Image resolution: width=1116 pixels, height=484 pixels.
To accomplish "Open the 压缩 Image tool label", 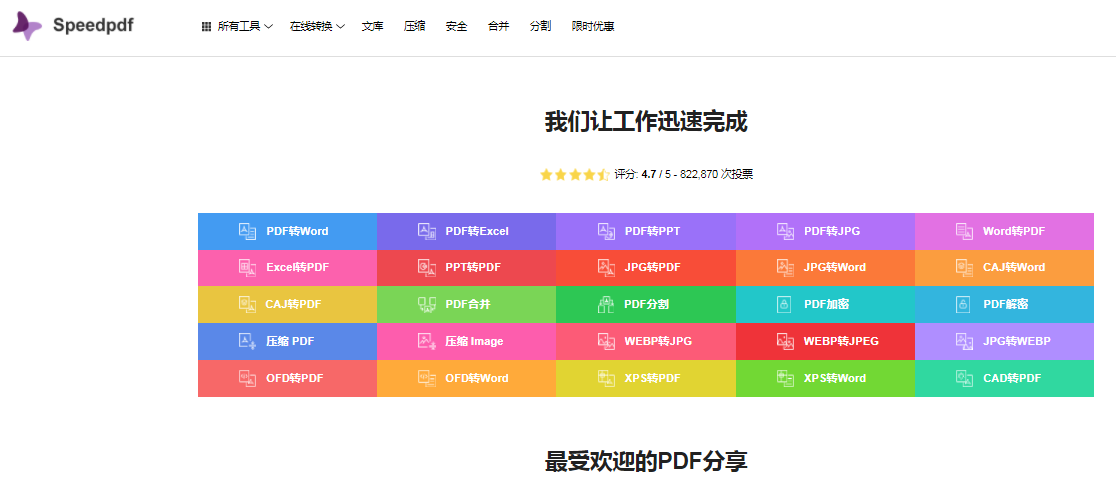I will [474, 341].
